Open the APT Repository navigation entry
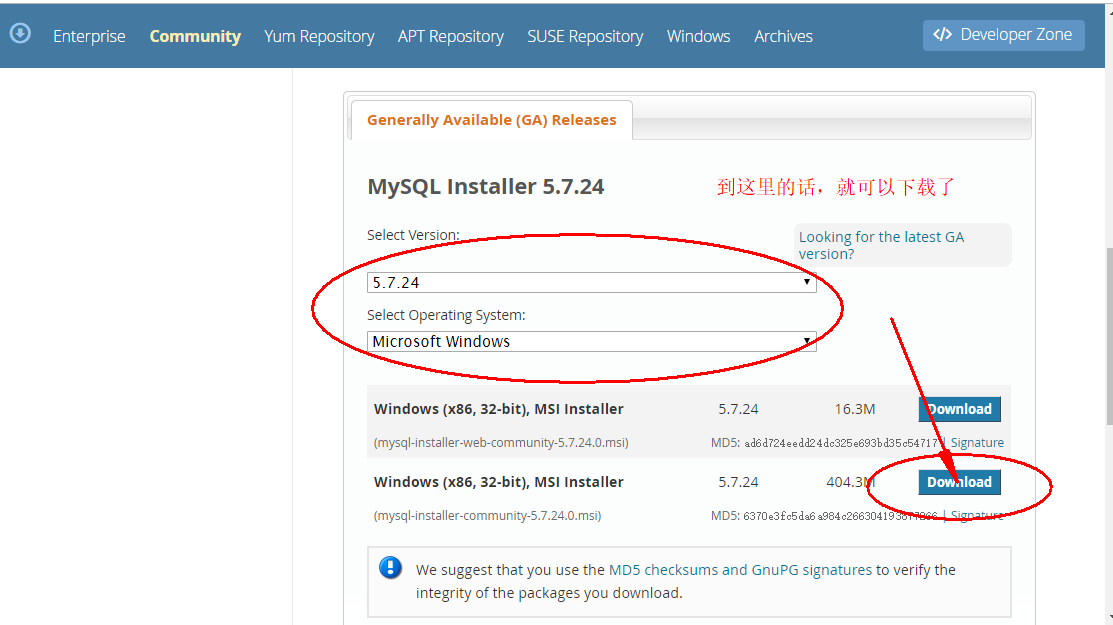 450,36
